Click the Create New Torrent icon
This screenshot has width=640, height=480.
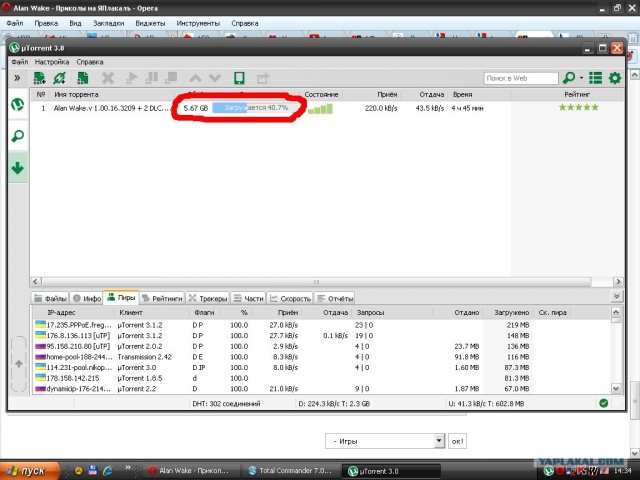83,78
